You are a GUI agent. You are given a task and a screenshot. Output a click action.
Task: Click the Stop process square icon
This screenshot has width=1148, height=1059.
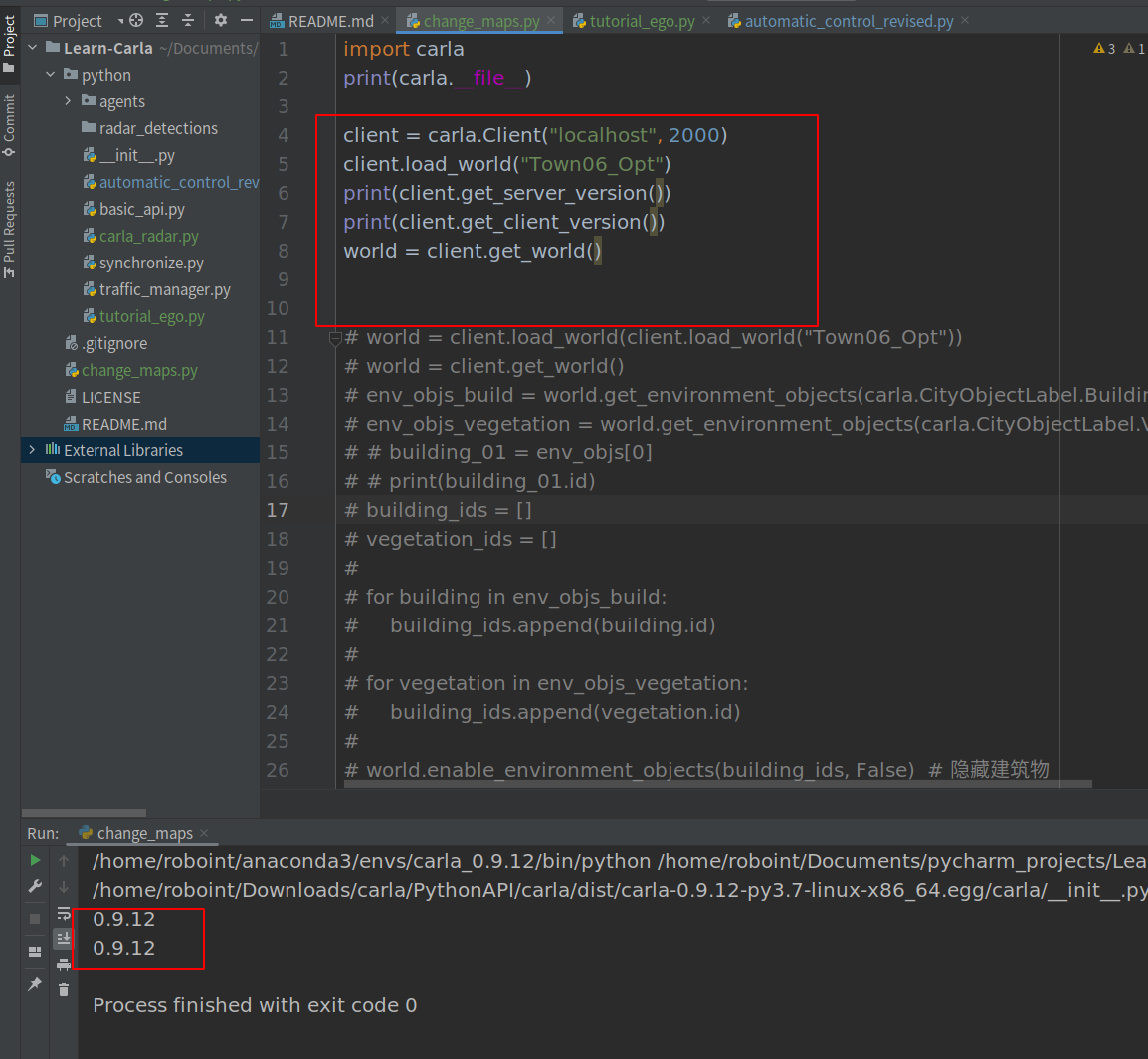[35, 919]
